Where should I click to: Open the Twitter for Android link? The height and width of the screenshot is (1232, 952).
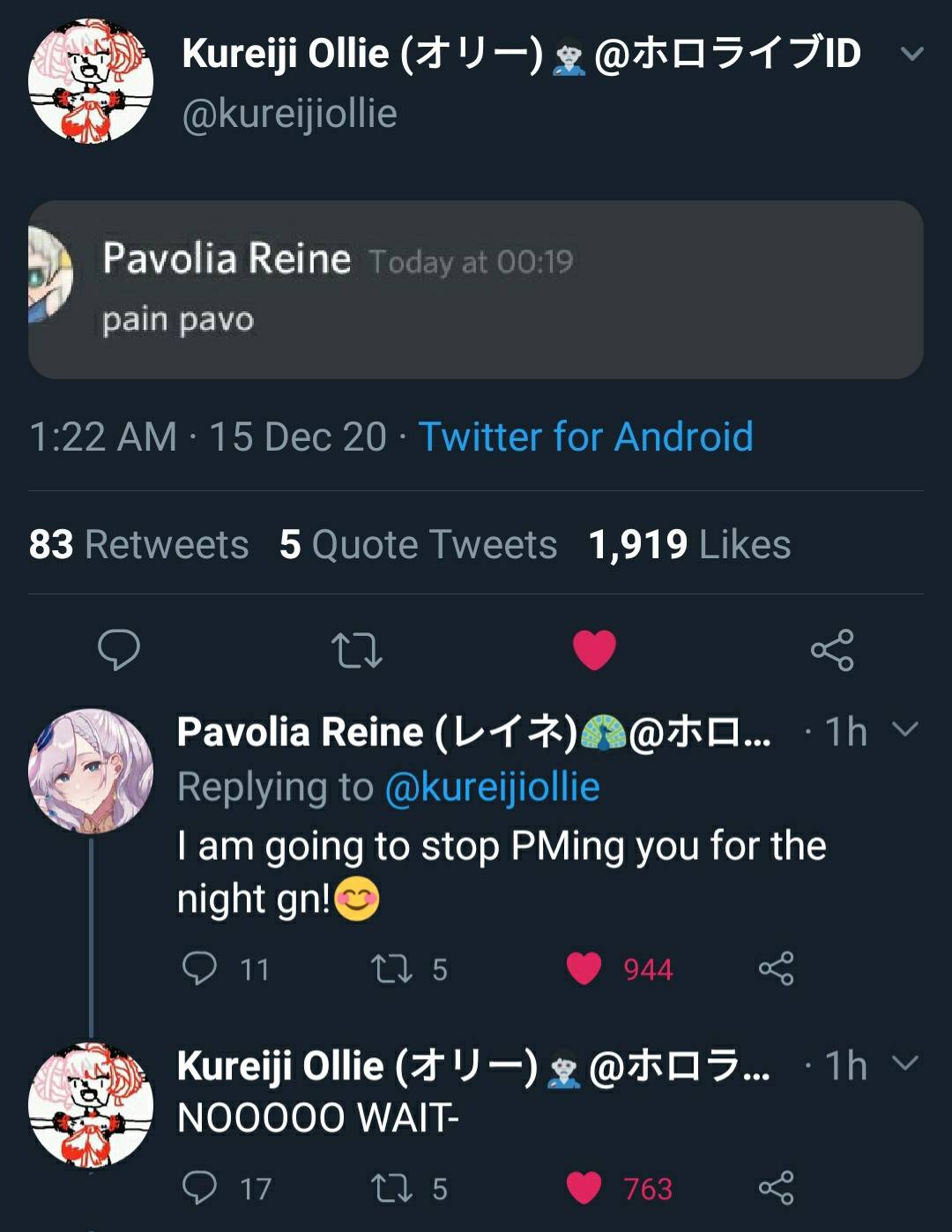pos(585,437)
